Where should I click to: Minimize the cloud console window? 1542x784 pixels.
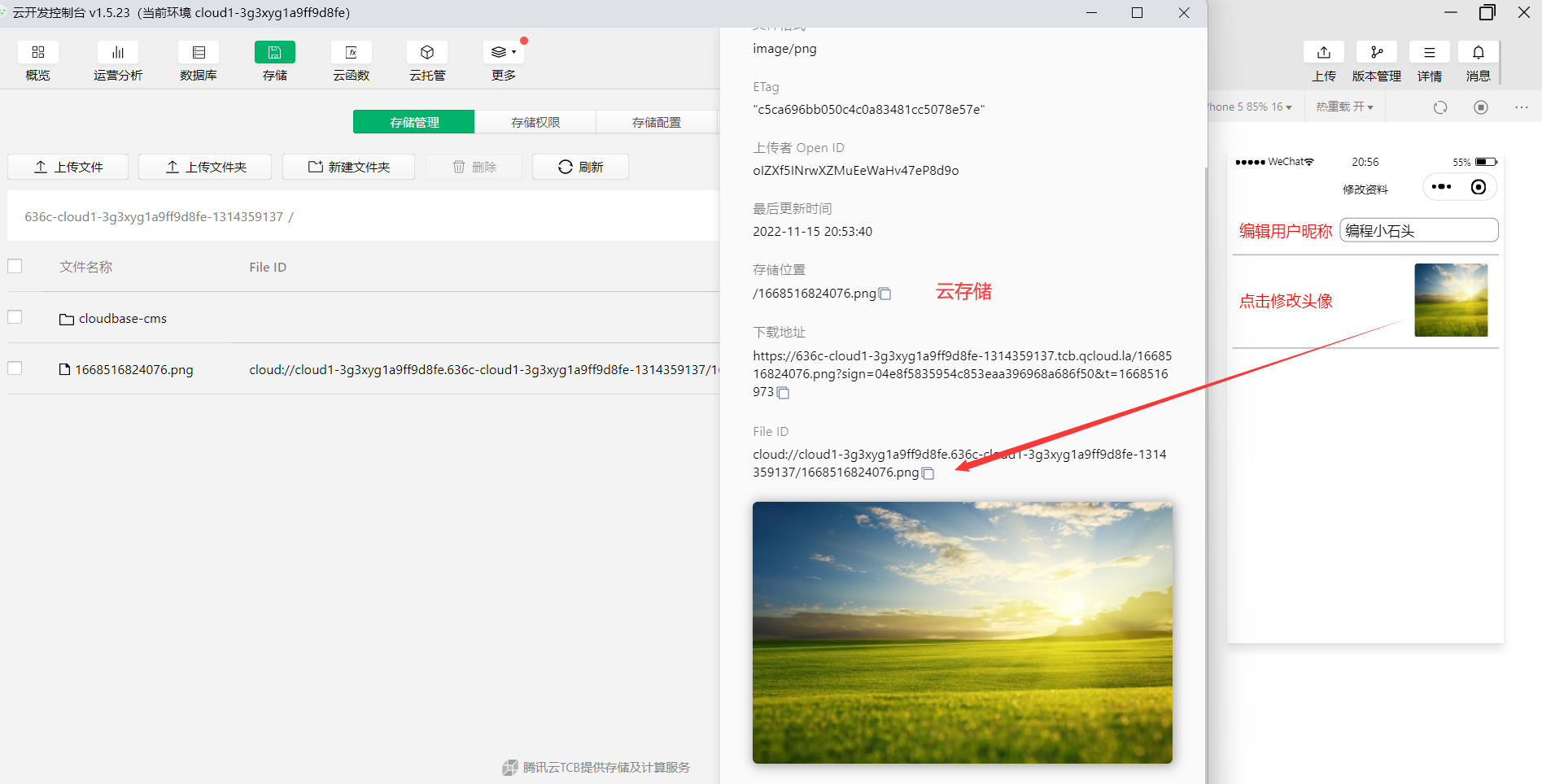pos(1091,13)
